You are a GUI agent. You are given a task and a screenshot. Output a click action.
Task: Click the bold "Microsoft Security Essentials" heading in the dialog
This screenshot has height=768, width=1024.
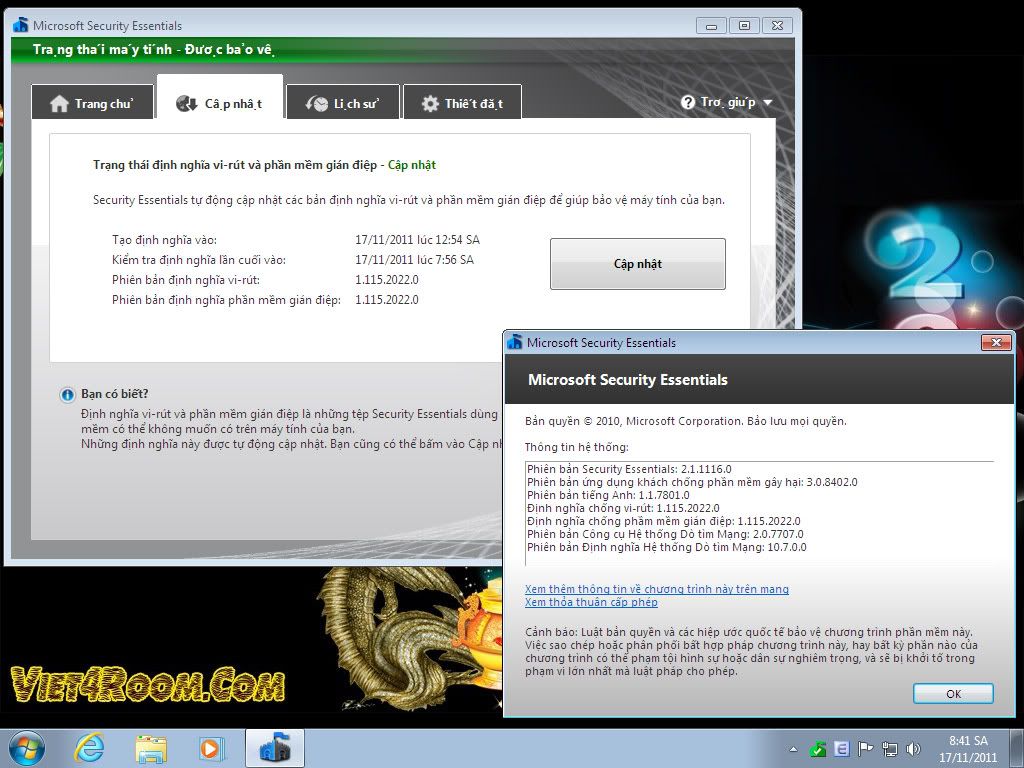(628, 379)
